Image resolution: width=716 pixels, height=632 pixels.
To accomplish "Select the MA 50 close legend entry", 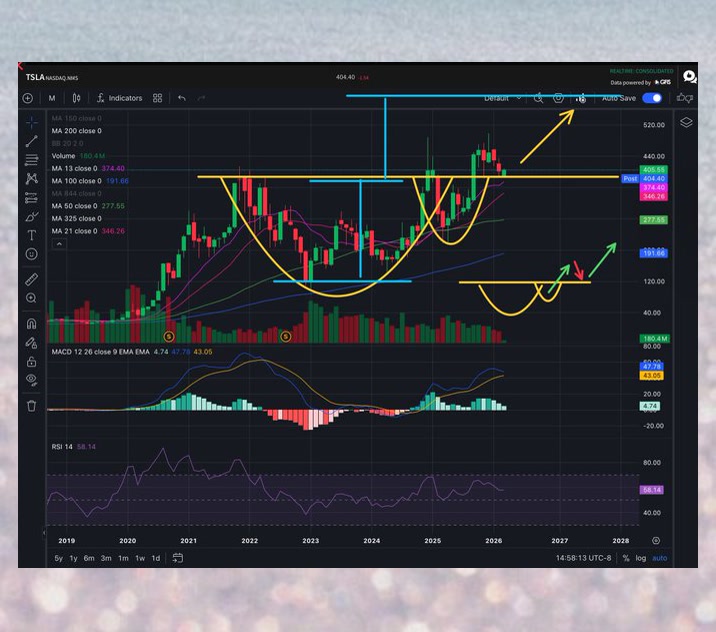I will coord(88,206).
